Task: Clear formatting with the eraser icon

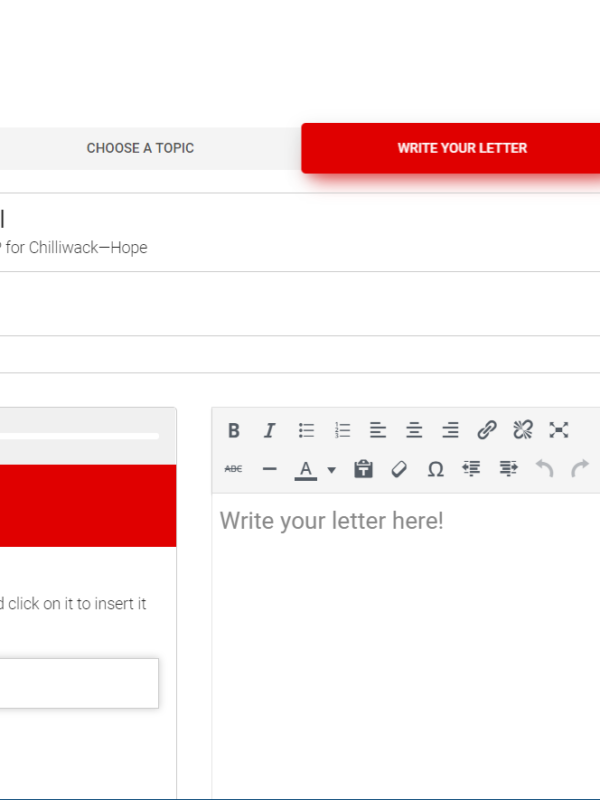Action: pyautogui.click(x=399, y=468)
